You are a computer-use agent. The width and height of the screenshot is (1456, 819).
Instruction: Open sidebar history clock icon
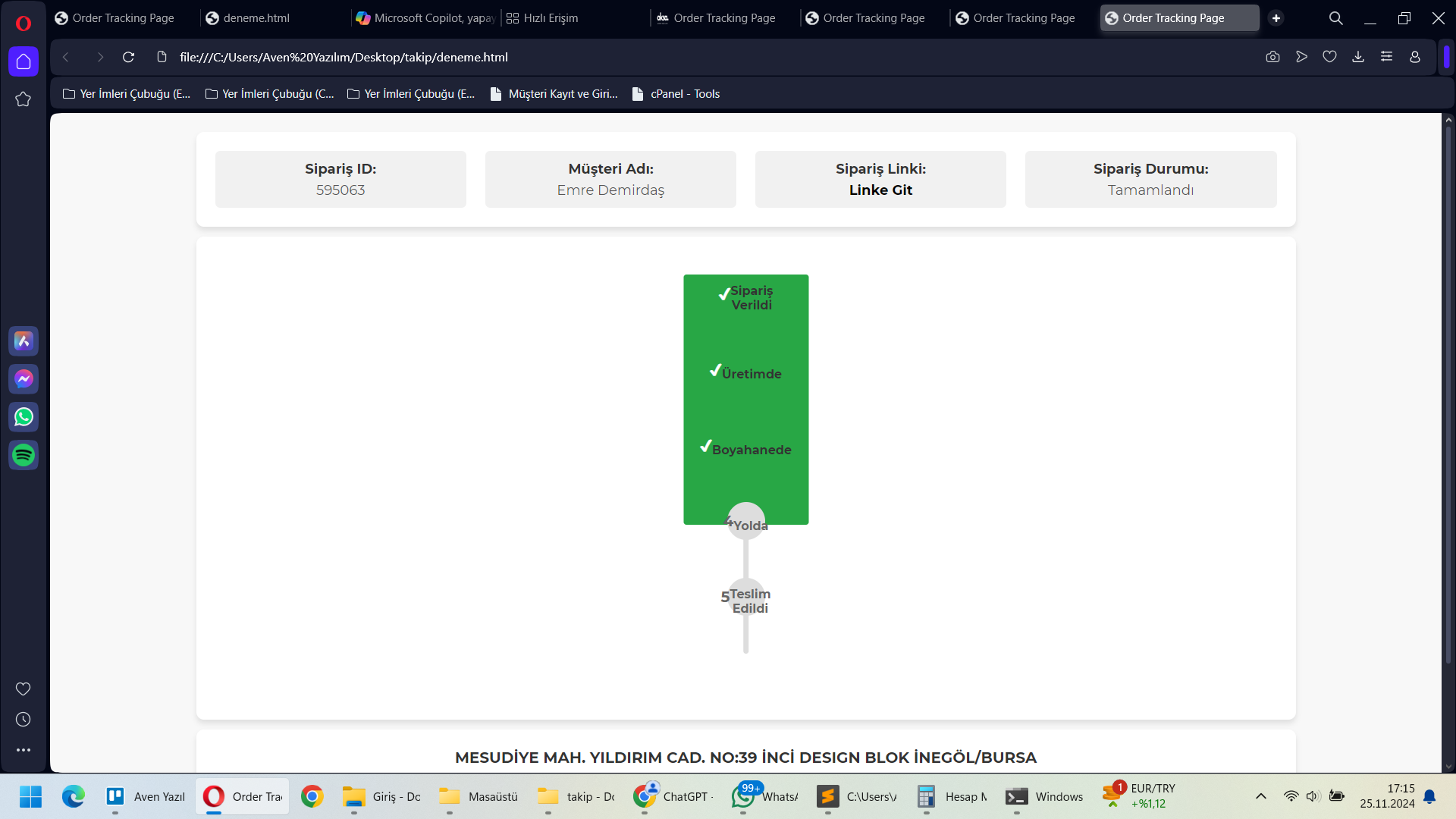pos(24,720)
